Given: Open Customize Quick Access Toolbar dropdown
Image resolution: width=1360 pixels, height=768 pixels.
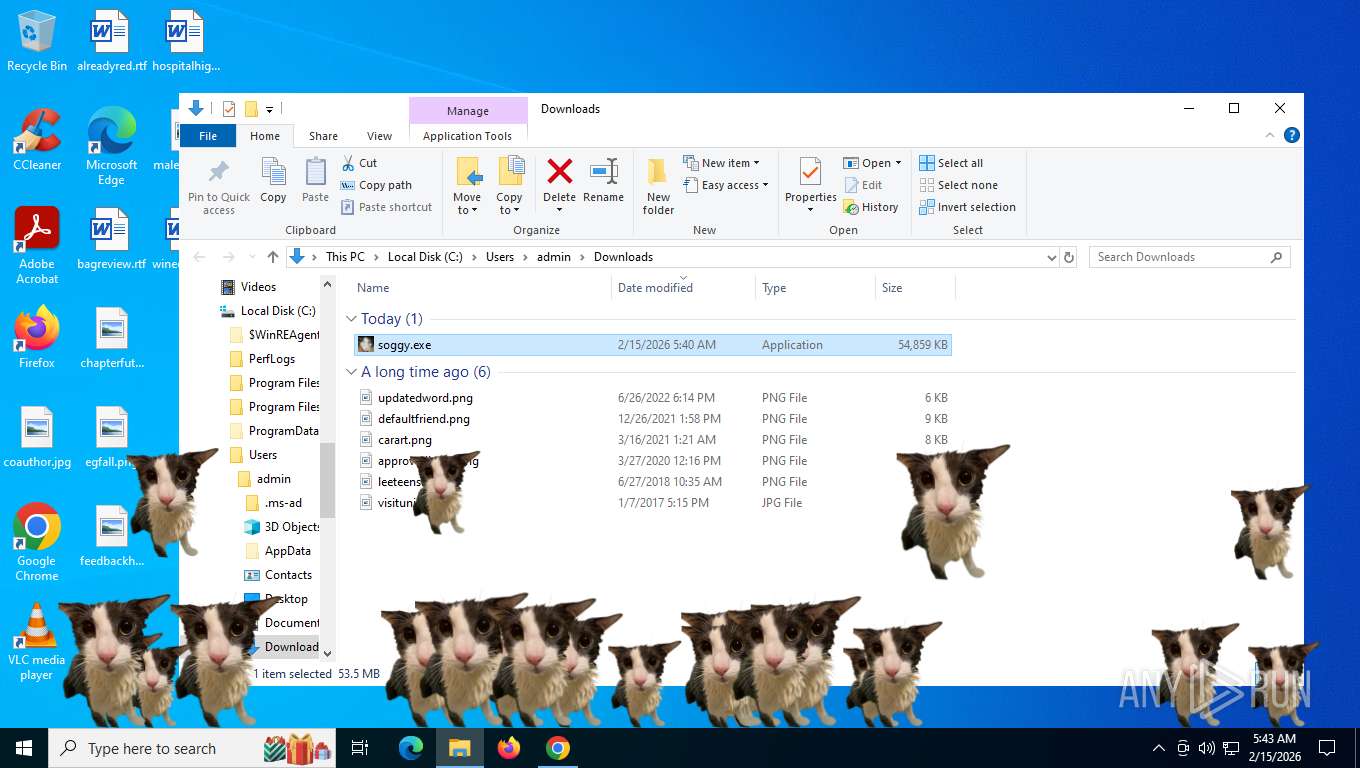Looking at the screenshot, I should tap(270, 109).
